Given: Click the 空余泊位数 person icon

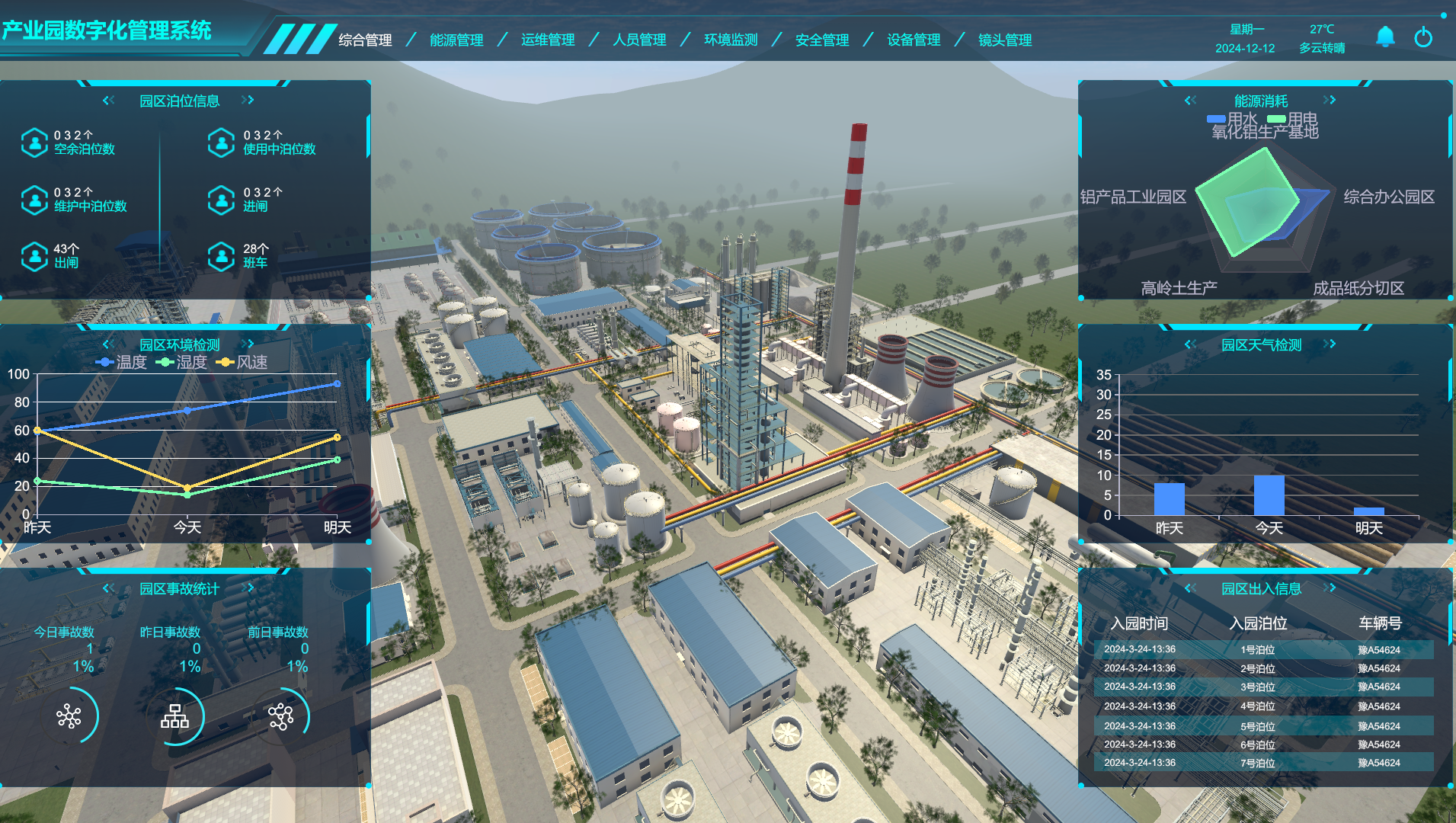Looking at the screenshot, I should point(34,143).
